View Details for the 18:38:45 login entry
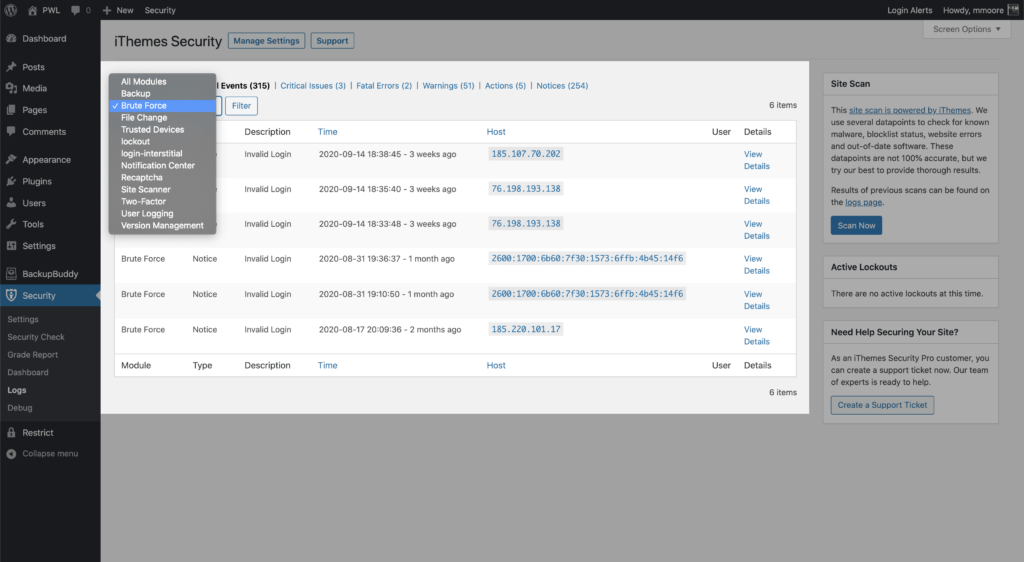The height and width of the screenshot is (562, 1024). [x=756, y=160]
